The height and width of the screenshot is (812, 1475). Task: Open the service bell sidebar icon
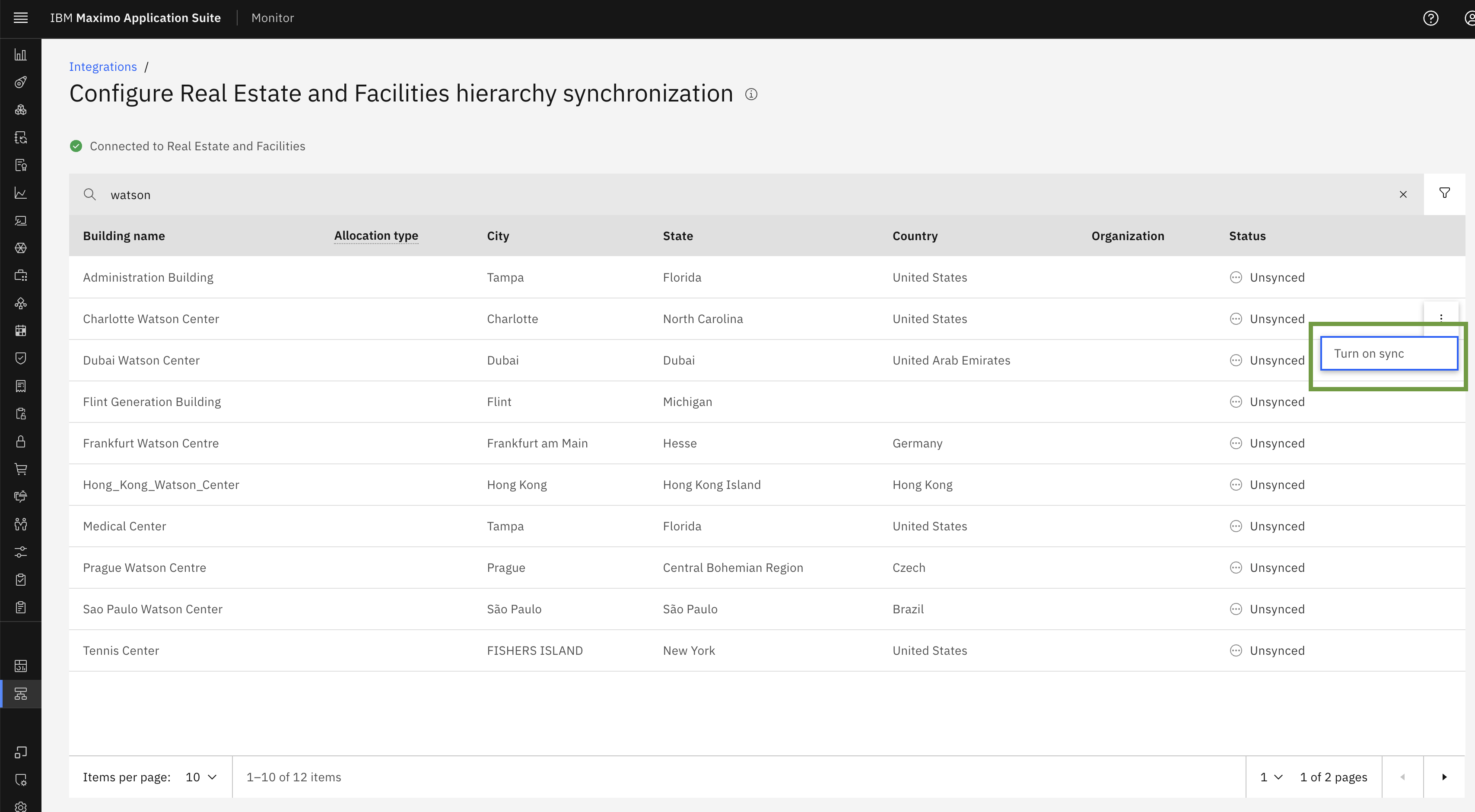[x=21, y=497]
